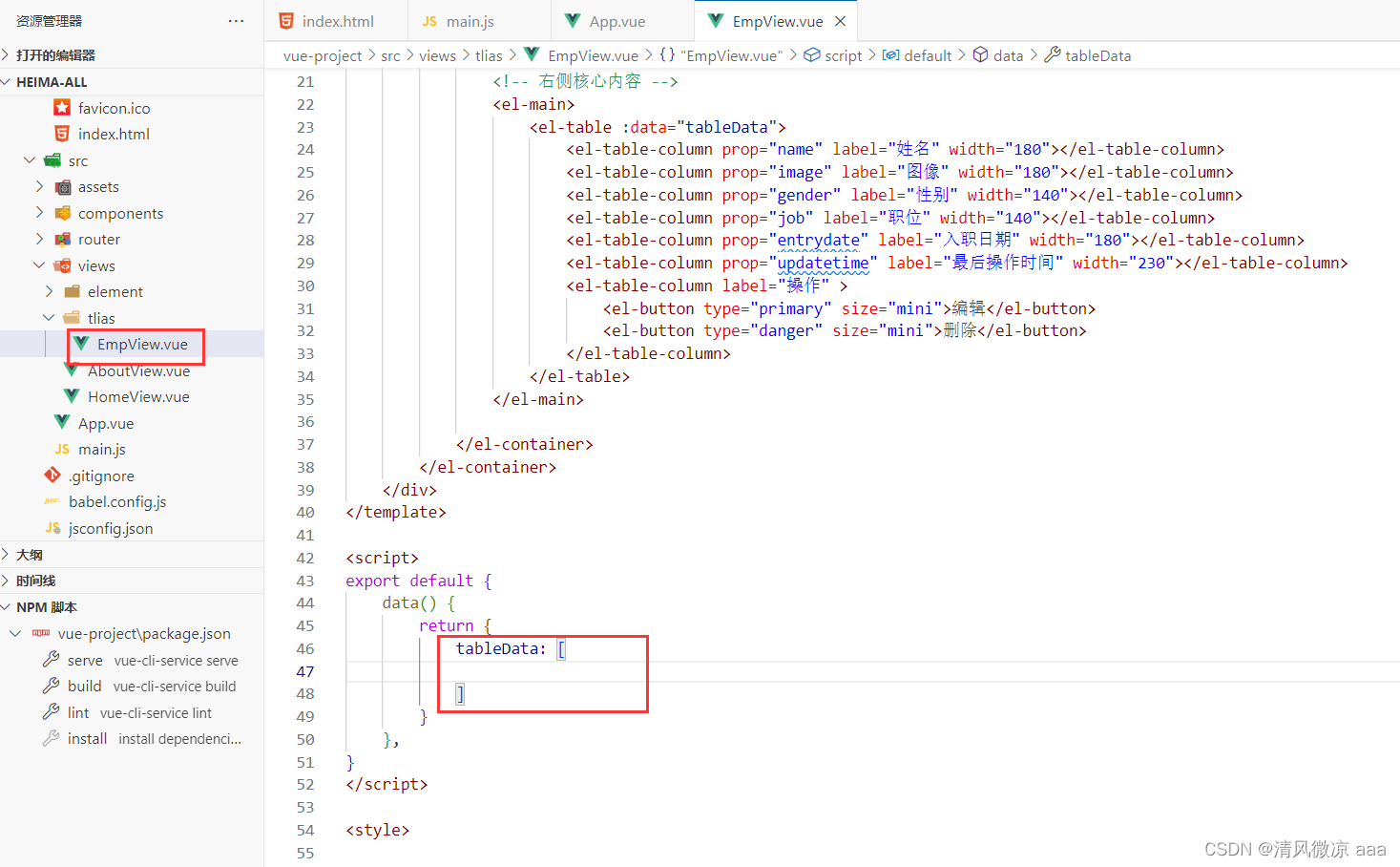Click the babel icon beside babel.config.js
Viewport: 1400px width, 867px height.
tap(52, 502)
